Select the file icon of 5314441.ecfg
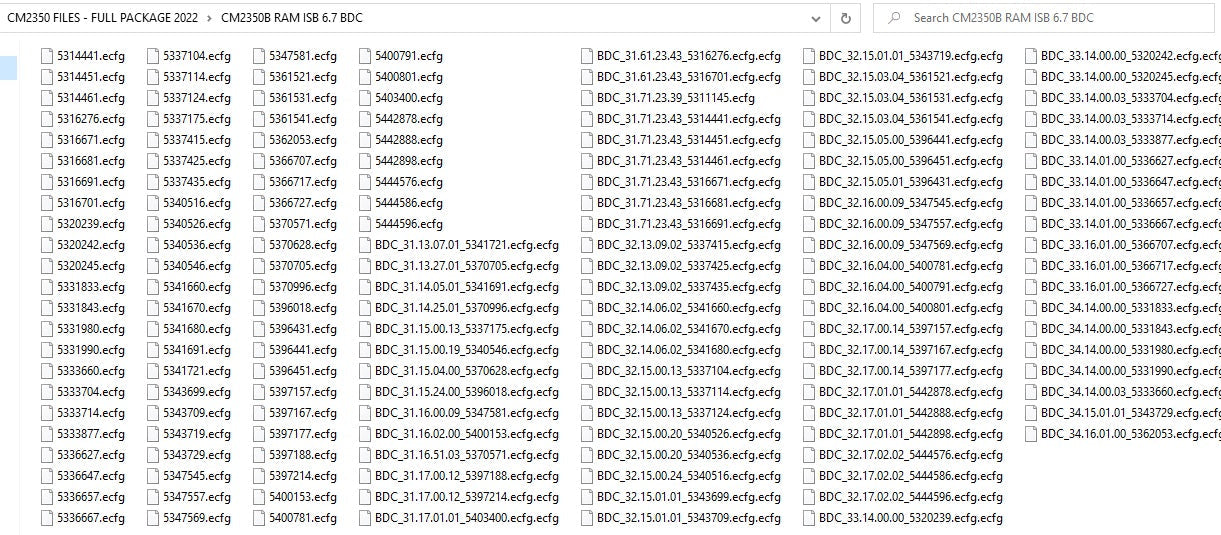This screenshot has width=1221, height=535. (46, 56)
